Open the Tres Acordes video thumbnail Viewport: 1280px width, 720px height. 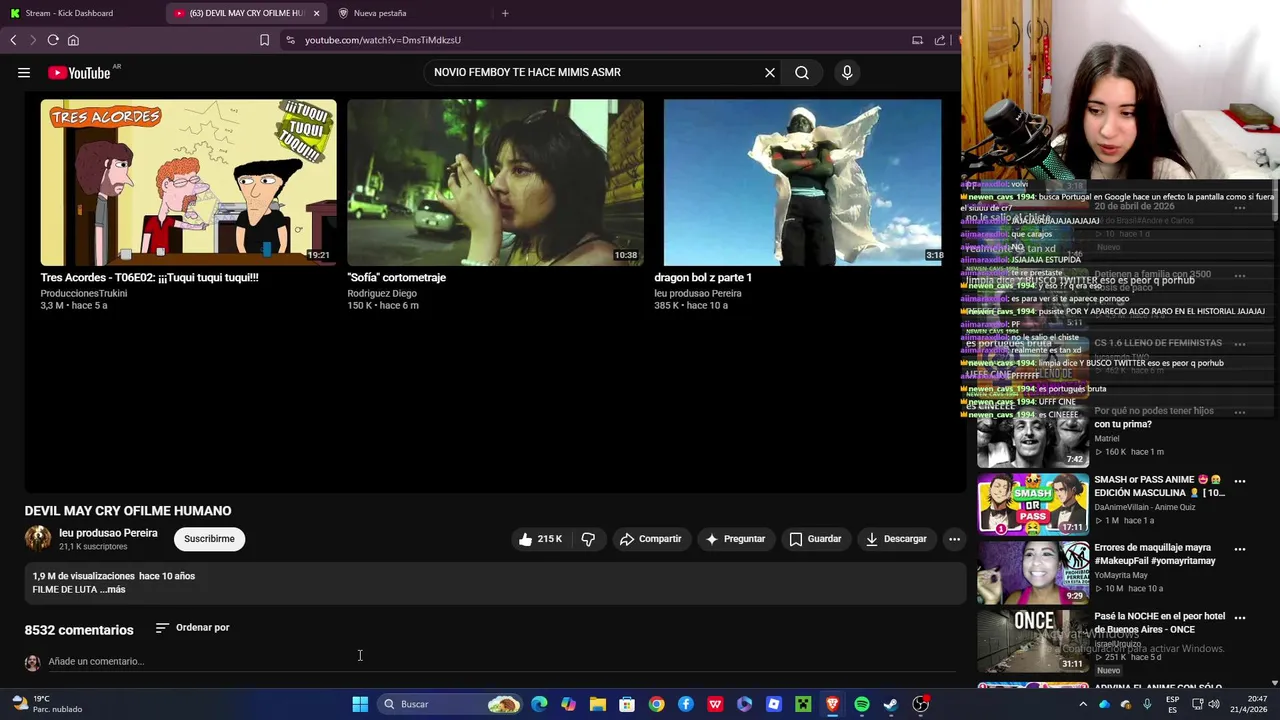tap(188, 182)
